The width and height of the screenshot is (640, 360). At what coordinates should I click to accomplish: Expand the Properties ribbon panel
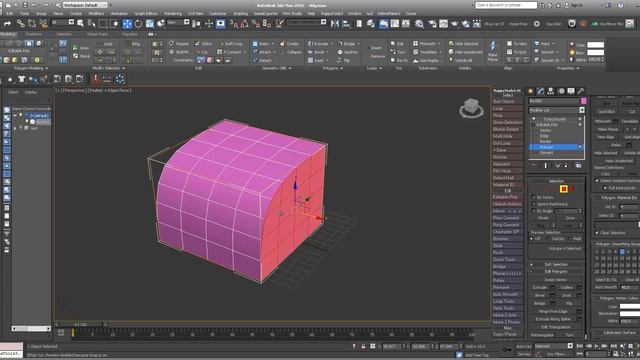(568, 68)
